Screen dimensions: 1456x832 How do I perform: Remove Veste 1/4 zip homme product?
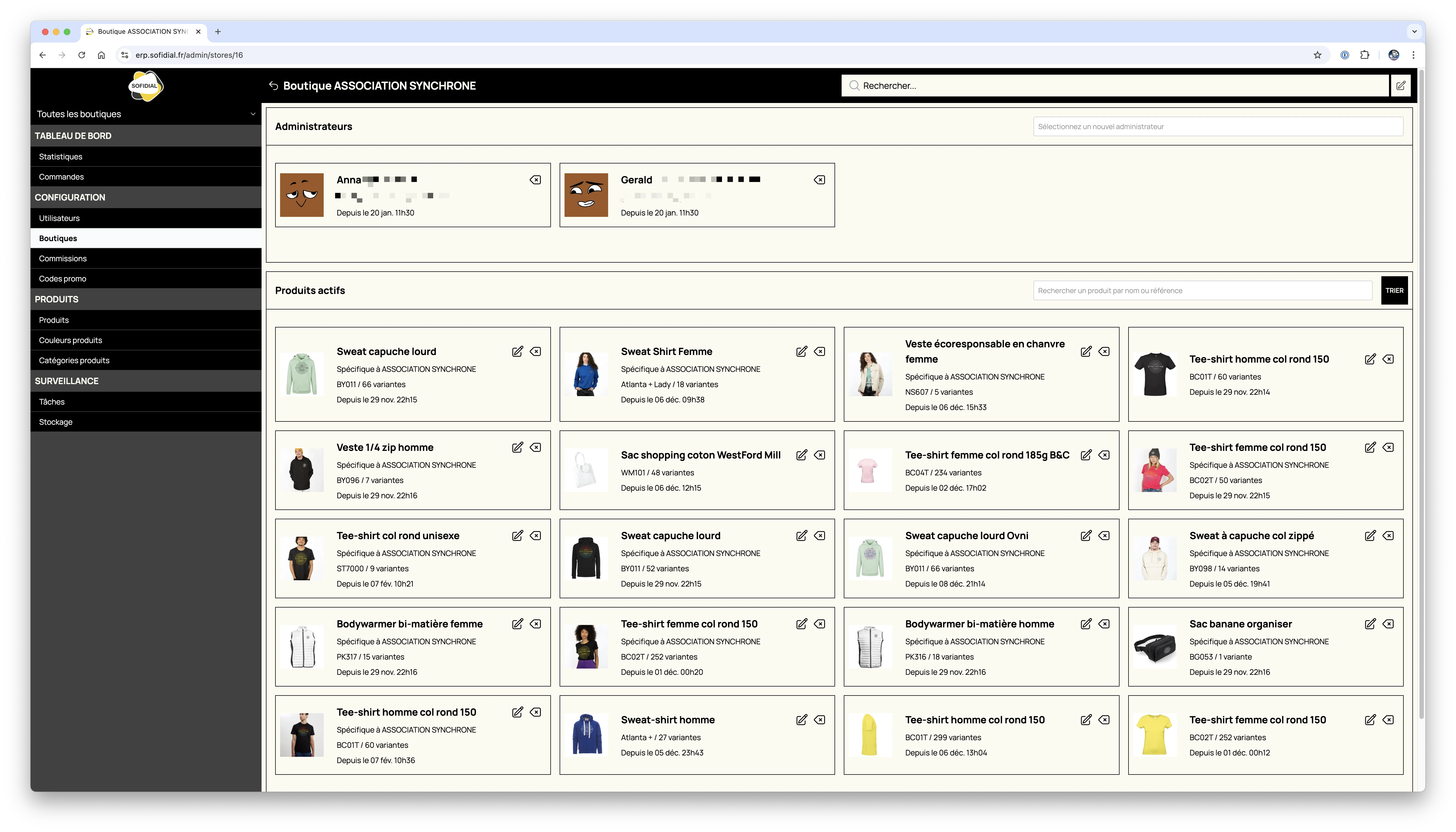tap(535, 447)
